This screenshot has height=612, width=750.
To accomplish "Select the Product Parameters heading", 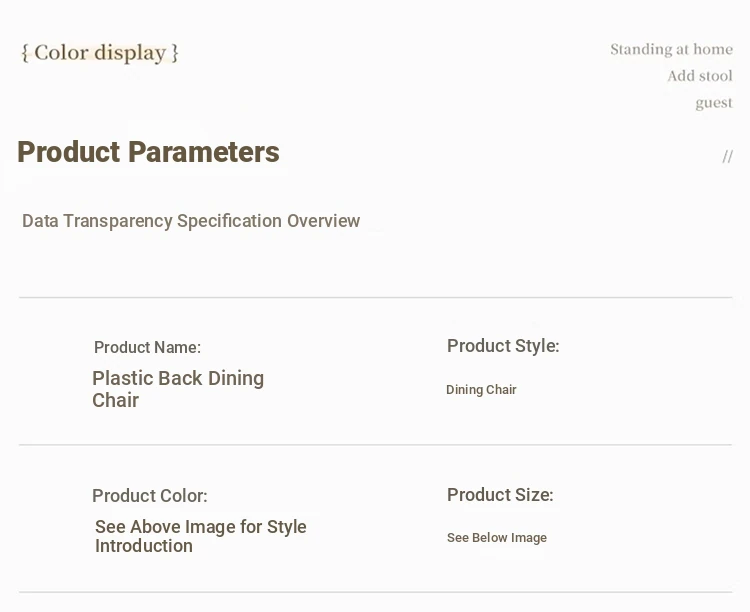I will (x=148, y=152).
